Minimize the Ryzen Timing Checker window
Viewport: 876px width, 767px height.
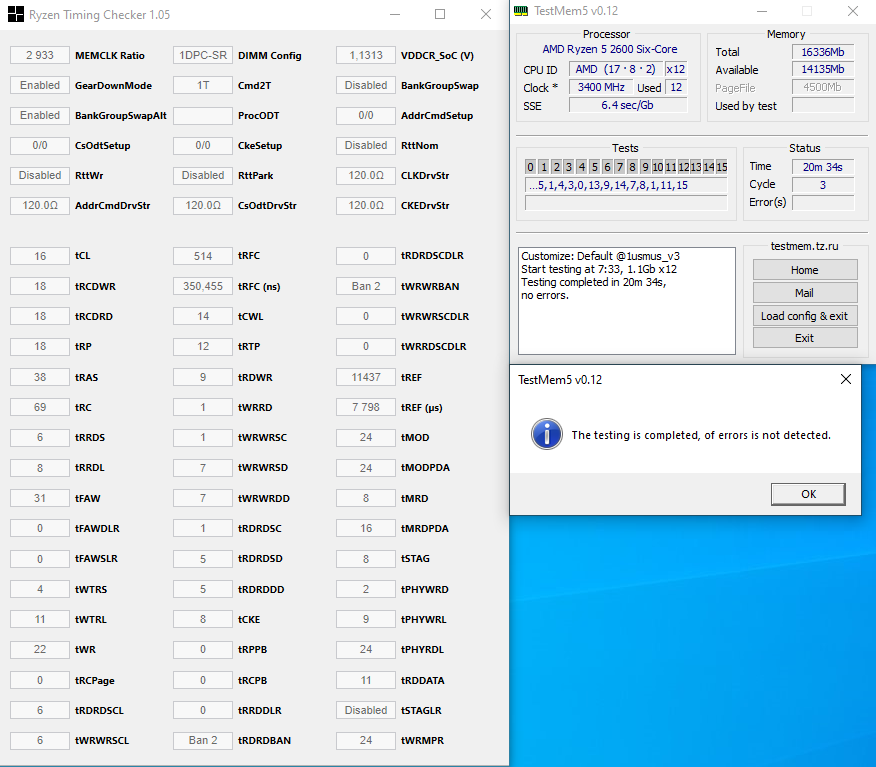click(395, 15)
